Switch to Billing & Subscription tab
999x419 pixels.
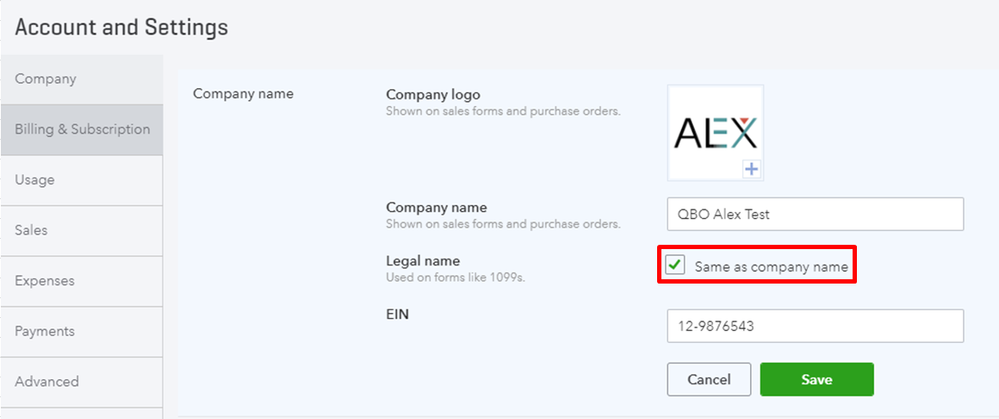click(82, 129)
